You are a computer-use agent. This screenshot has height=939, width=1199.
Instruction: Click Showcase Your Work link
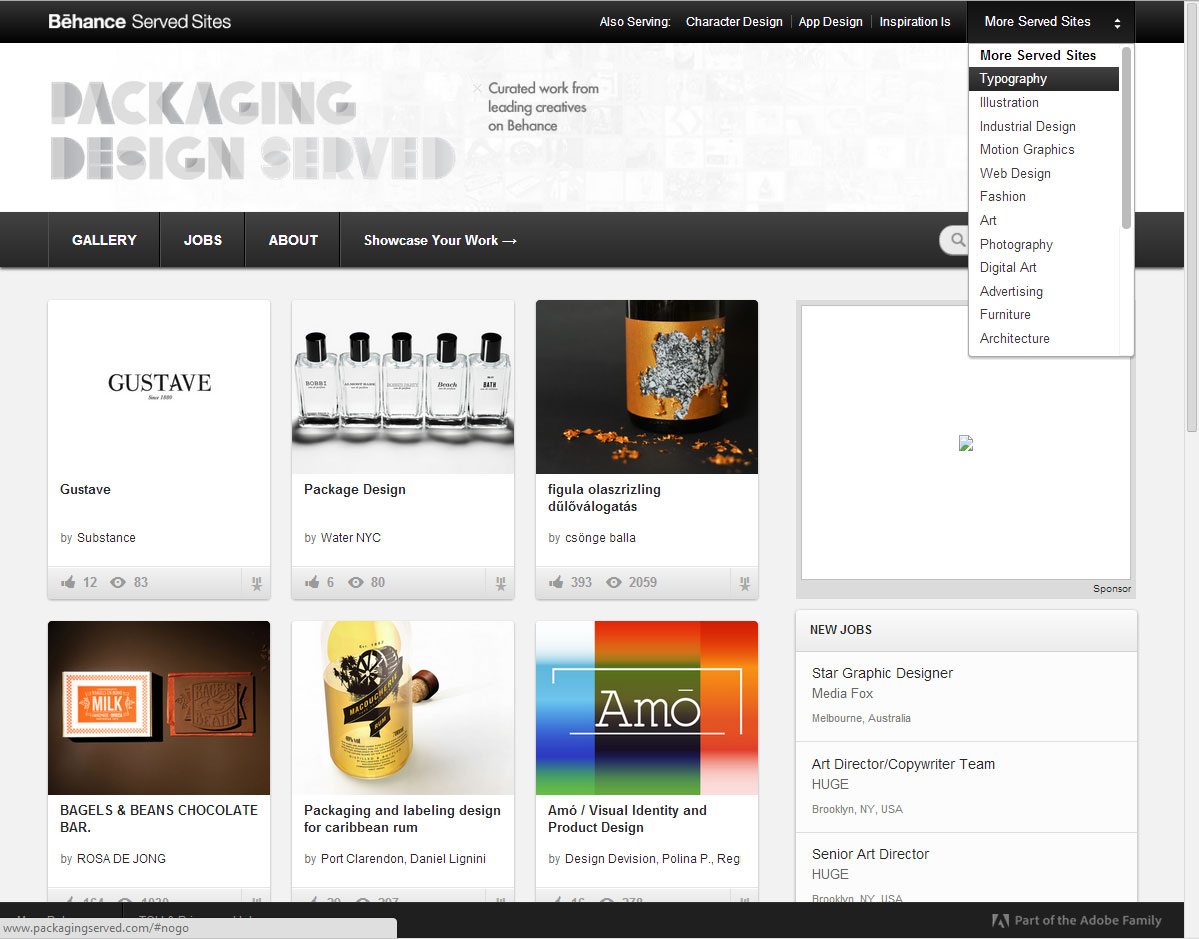point(440,240)
